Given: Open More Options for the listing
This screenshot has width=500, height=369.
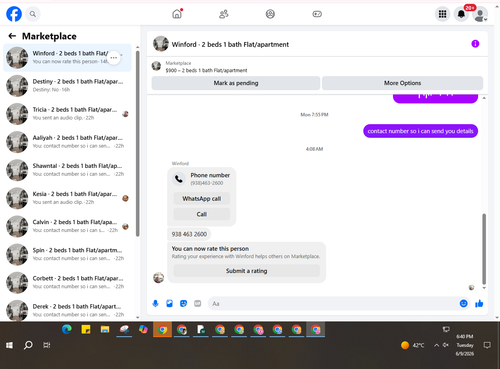Looking at the screenshot, I should pyautogui.click(x=402, y=83).
